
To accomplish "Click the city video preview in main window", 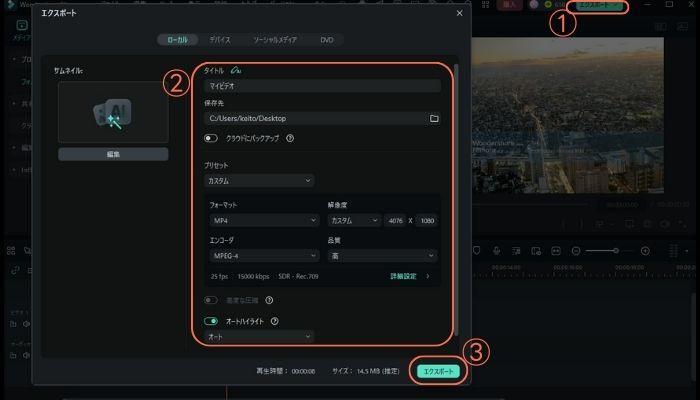I will pyautogui.click(x=568, y=115).
